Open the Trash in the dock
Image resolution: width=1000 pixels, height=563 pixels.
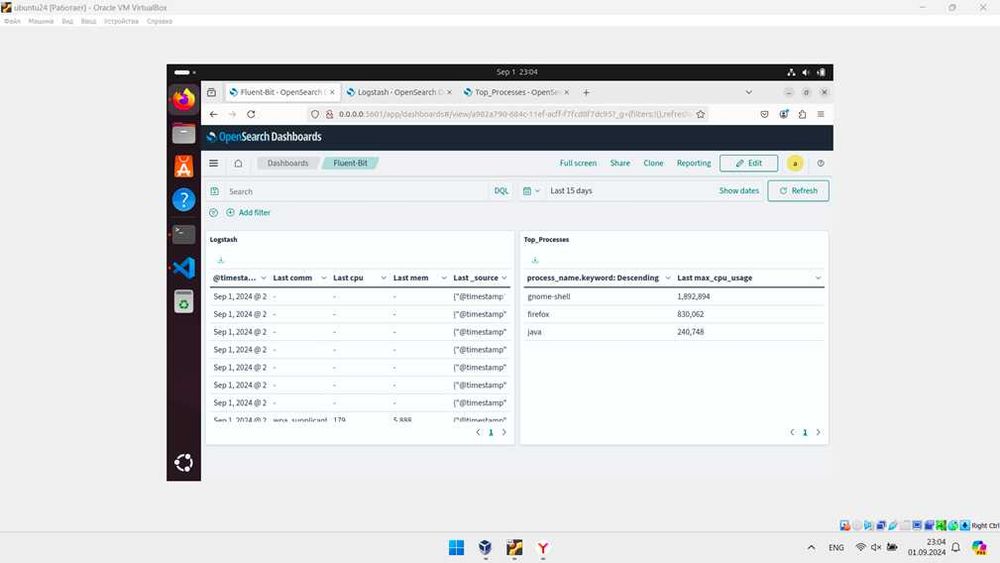pyautogui.click(x=184, y=302)
